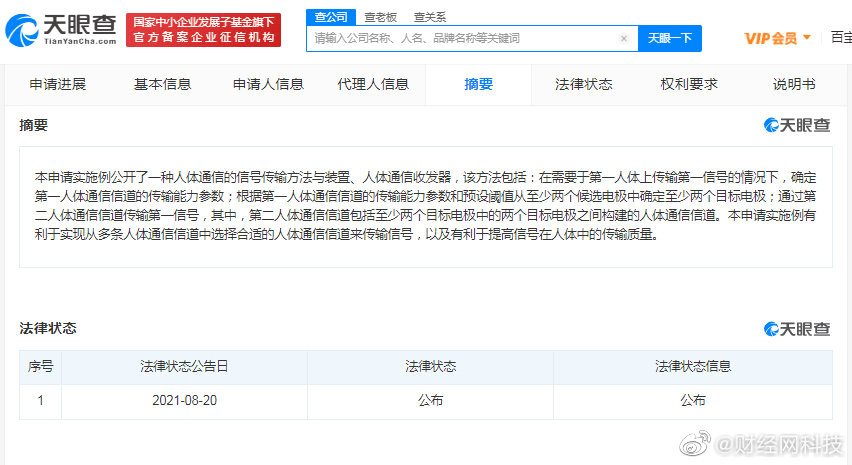Screen dimensions: 852x465
Task: Click the company name search input field
Action: [465, 39]
